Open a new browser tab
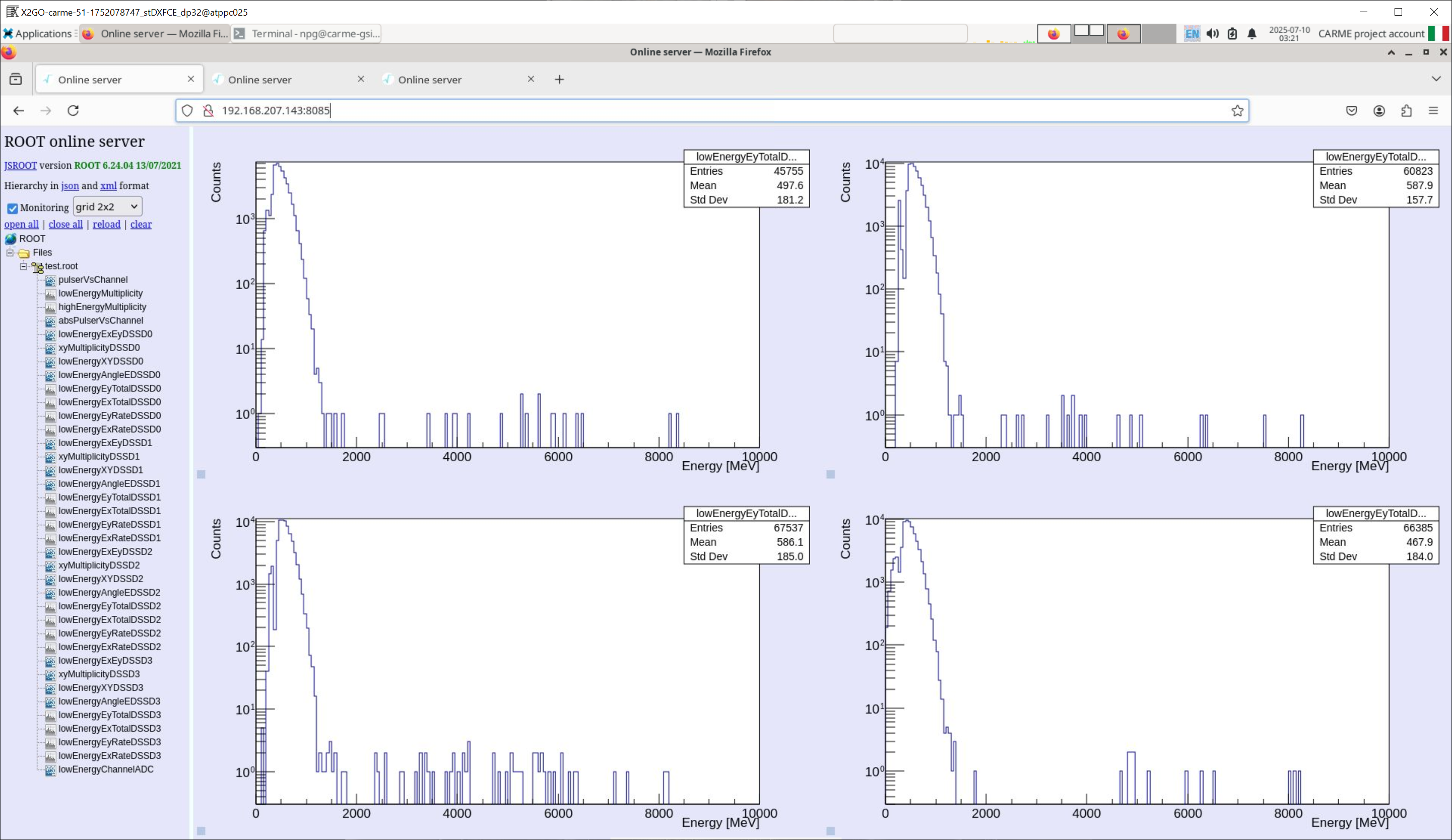The image size is (1452, 840). [x=559, y=80]
